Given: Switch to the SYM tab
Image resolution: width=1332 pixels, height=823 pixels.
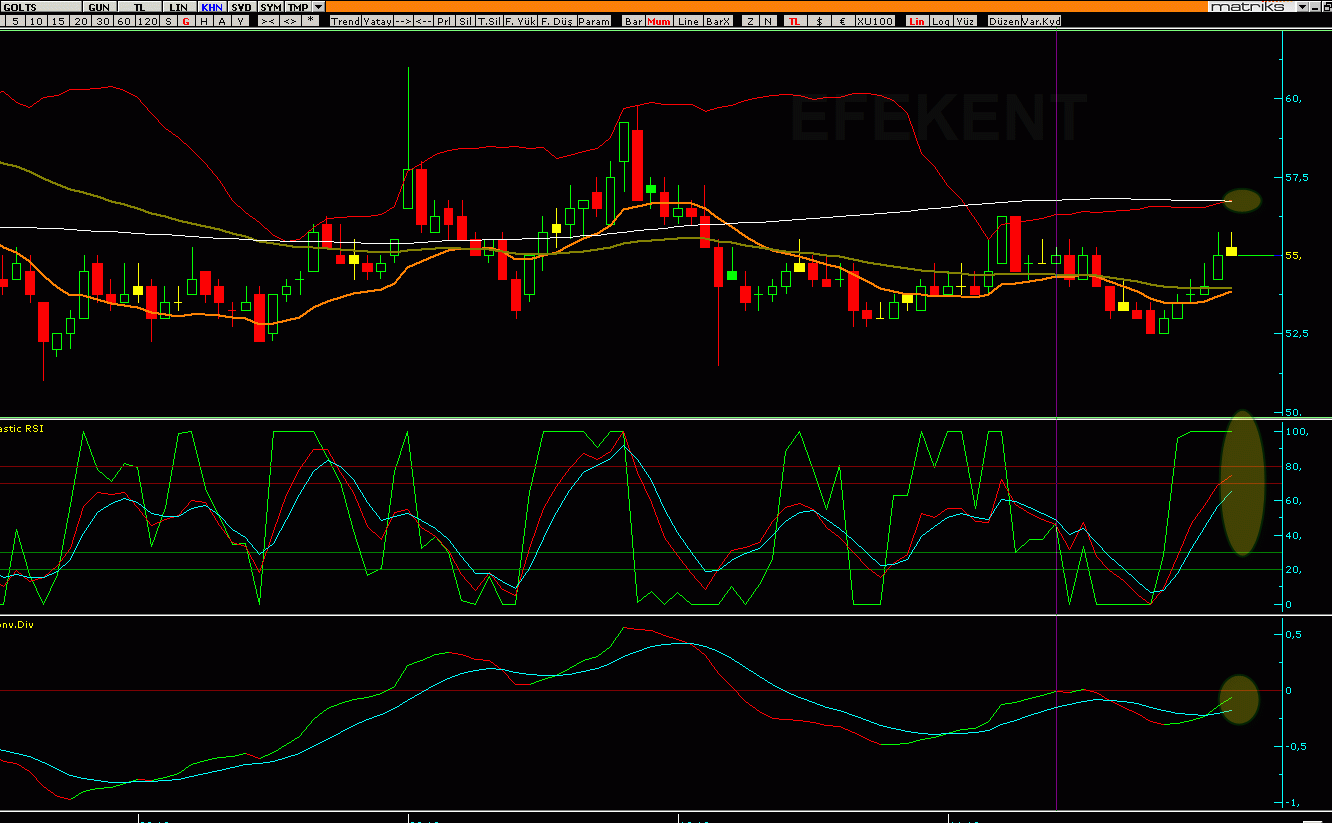Looking at the screenshot, I should [271, 7].
